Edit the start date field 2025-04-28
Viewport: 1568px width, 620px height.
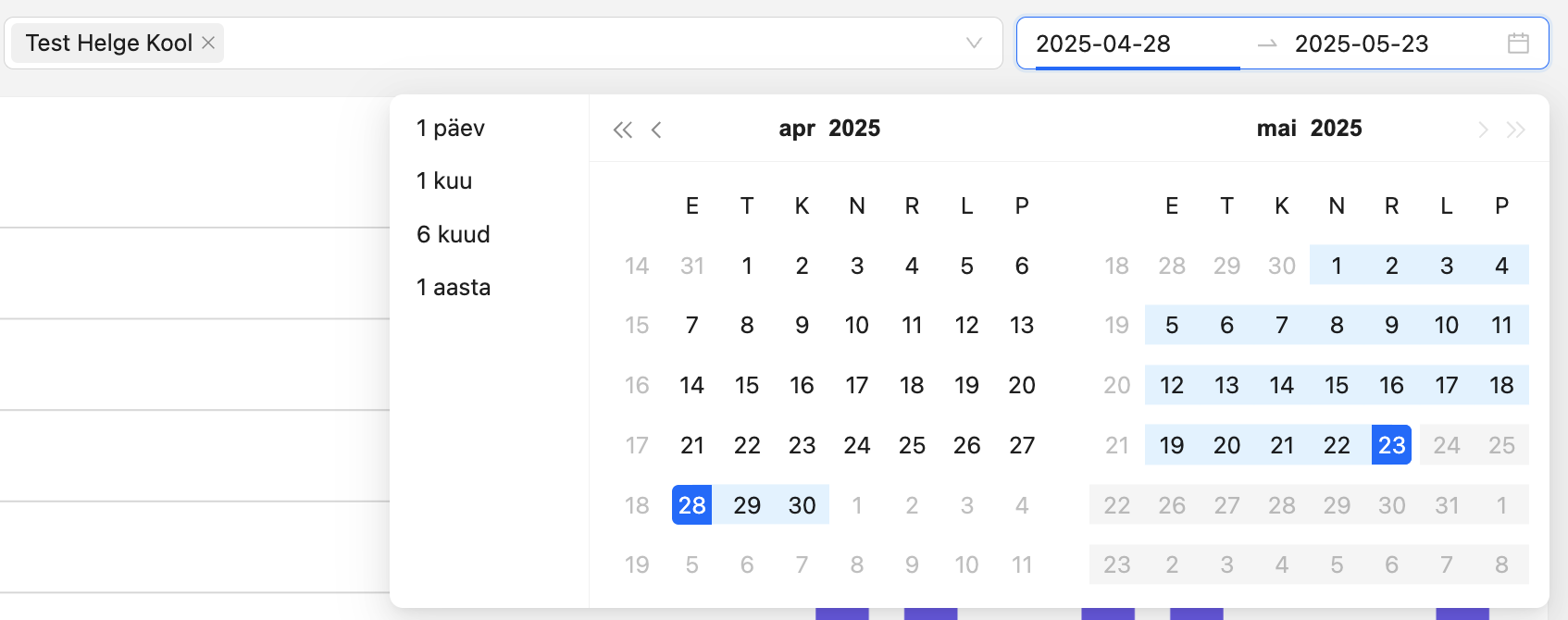(1103, 43)
